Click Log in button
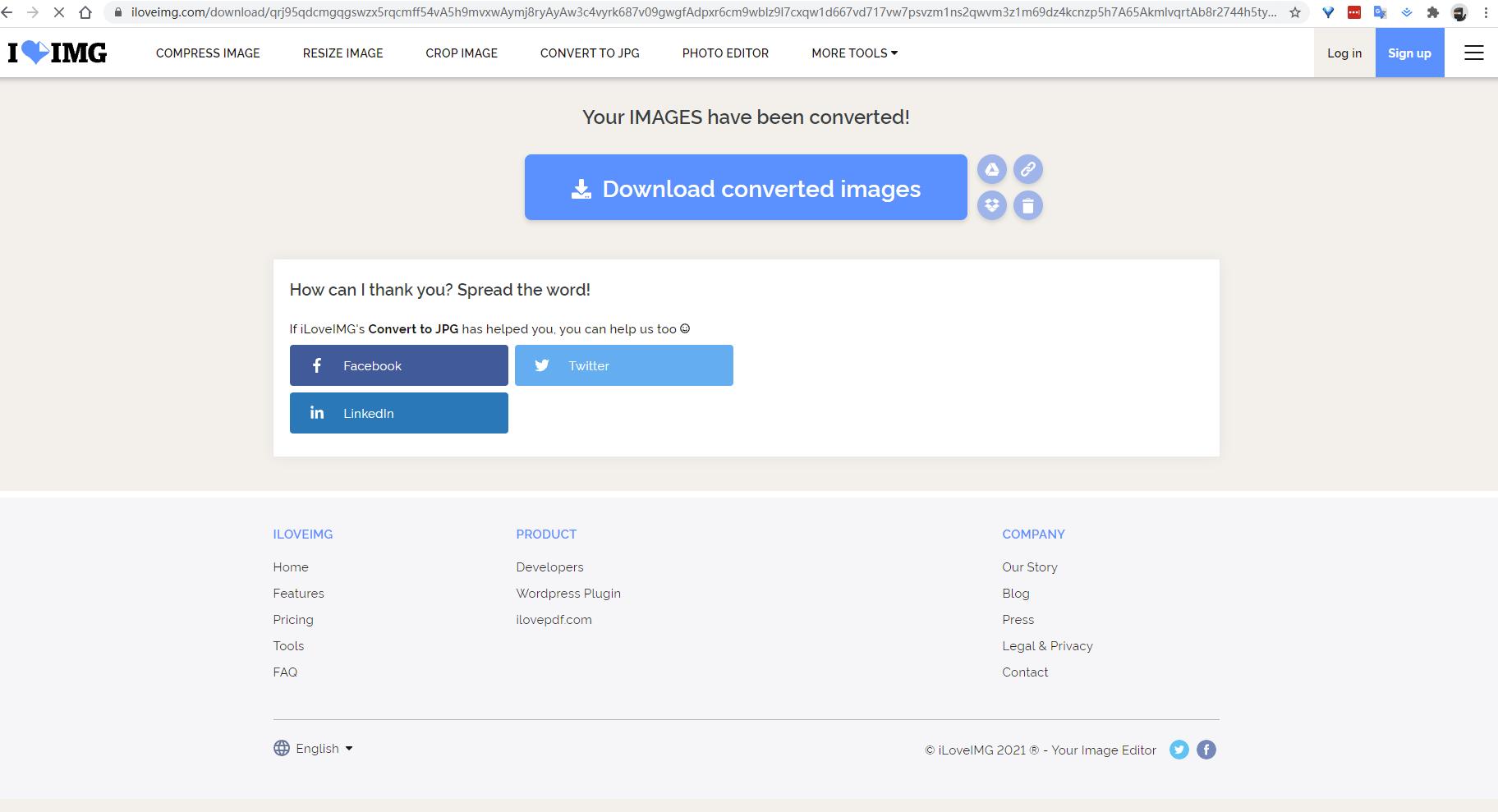 1344,53
